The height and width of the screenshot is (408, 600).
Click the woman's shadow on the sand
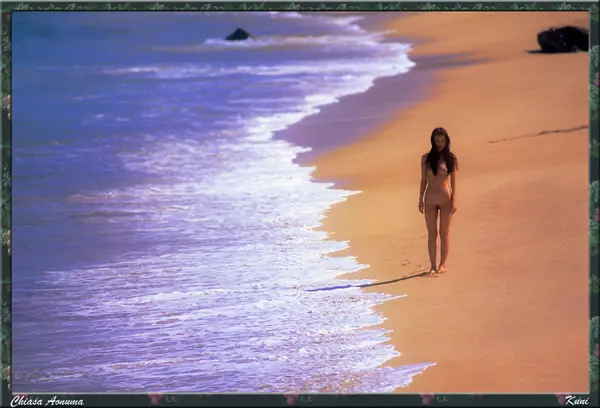click(370, 284)
